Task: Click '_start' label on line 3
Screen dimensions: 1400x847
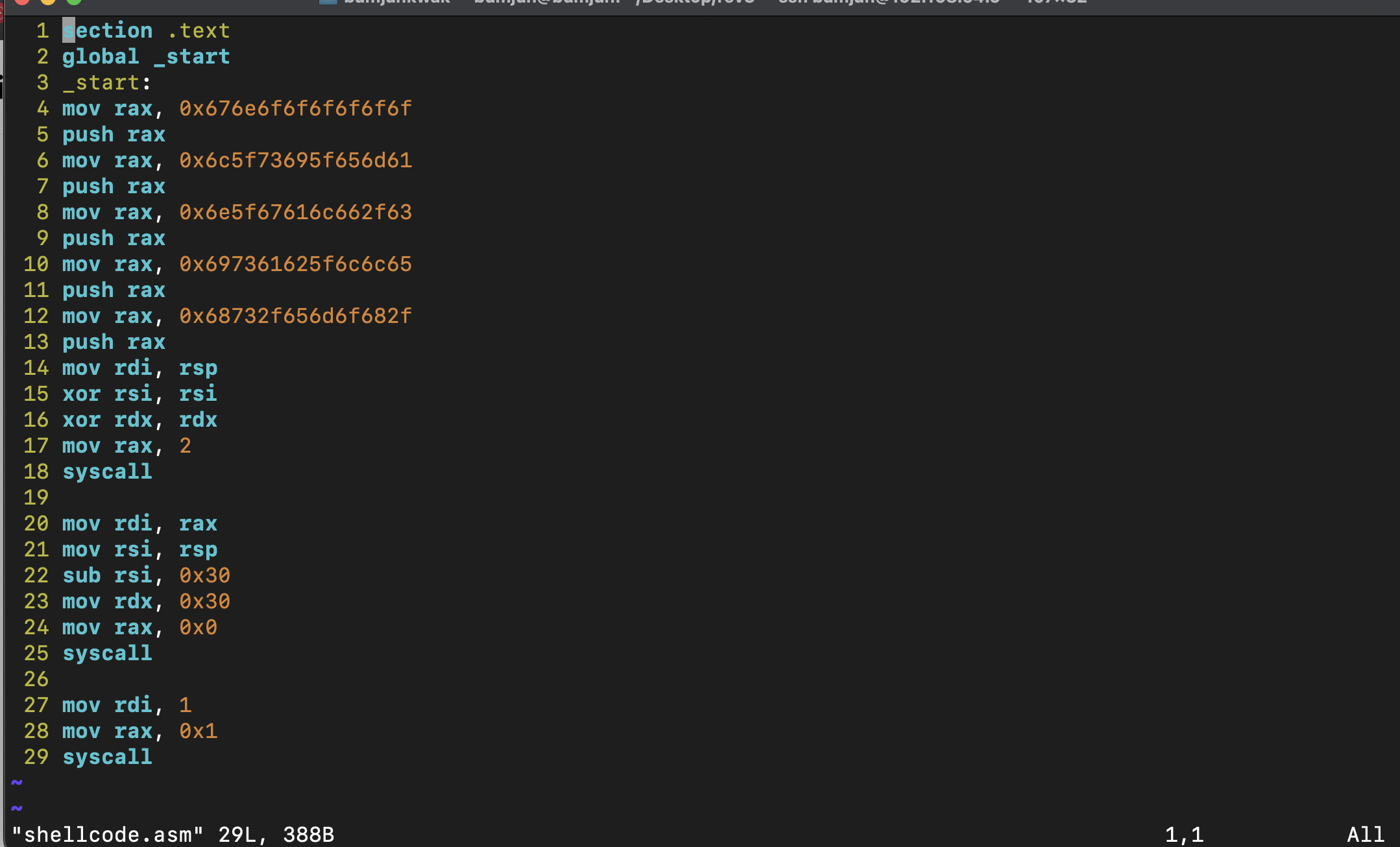Action: coord(101,82)
